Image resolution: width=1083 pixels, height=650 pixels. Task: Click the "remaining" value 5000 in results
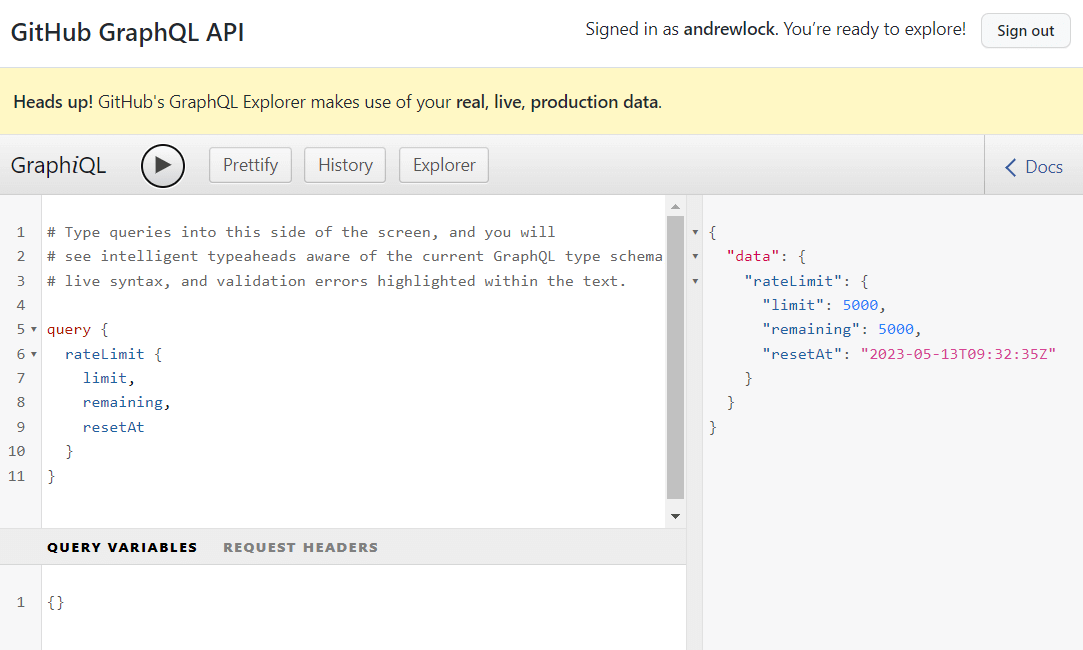(x=896, y=329)
